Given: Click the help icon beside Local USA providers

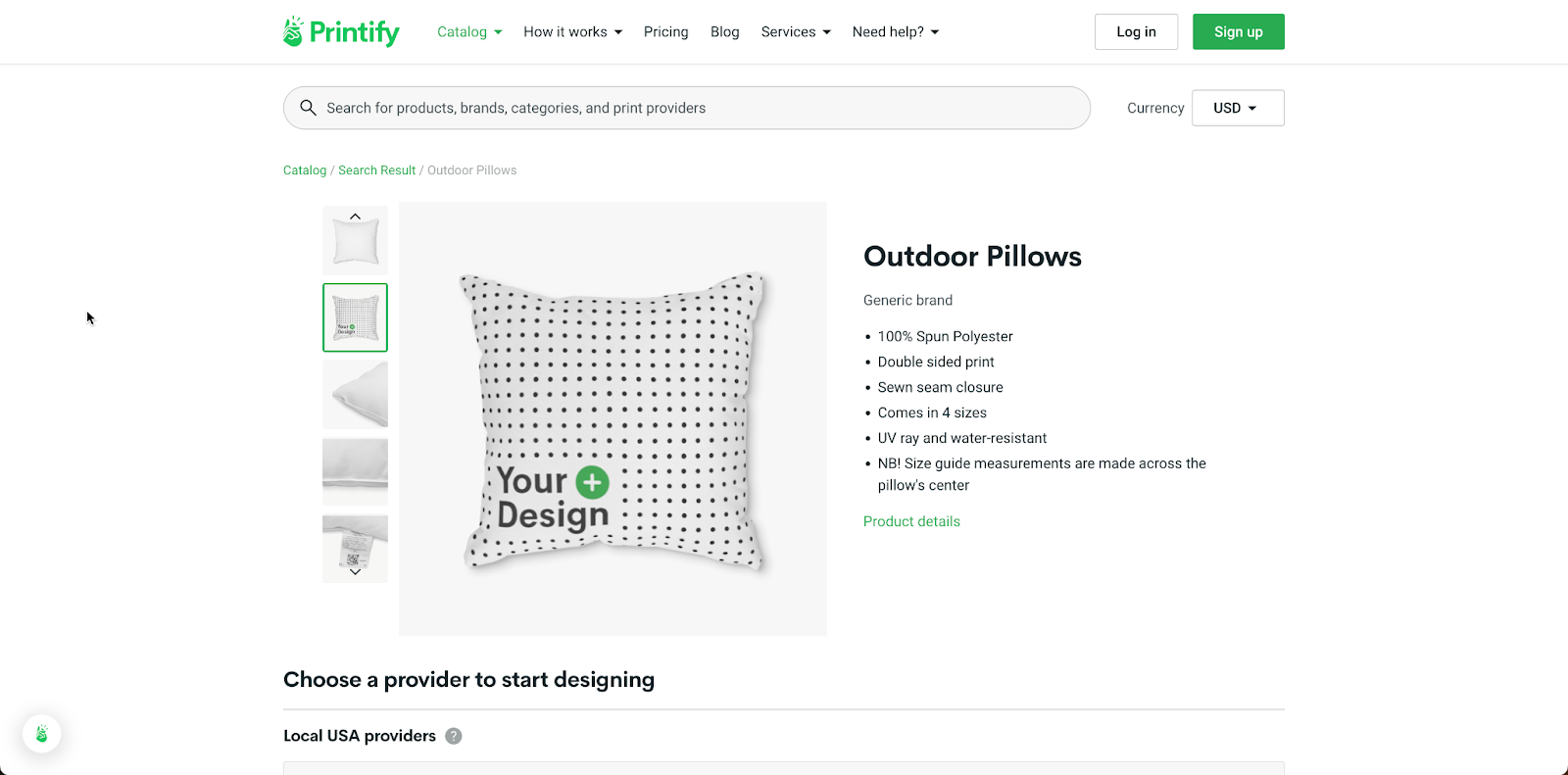Looking at the screenshot, I should click(453, 736).
